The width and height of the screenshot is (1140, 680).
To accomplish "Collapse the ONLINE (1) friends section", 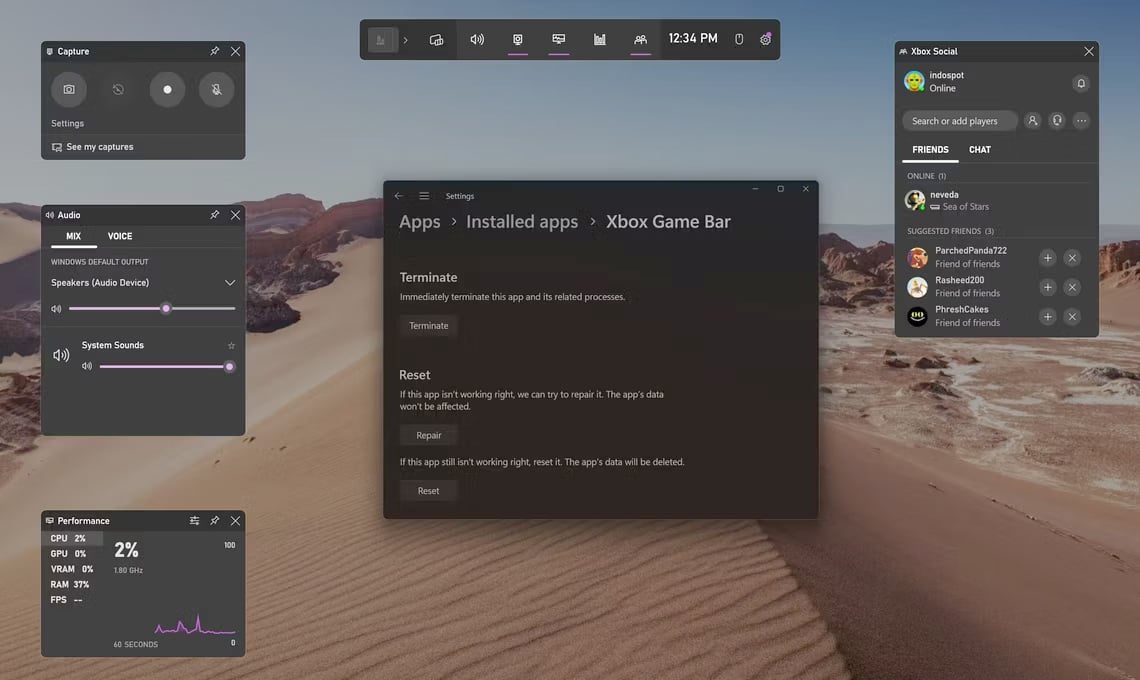I will 926,176.
